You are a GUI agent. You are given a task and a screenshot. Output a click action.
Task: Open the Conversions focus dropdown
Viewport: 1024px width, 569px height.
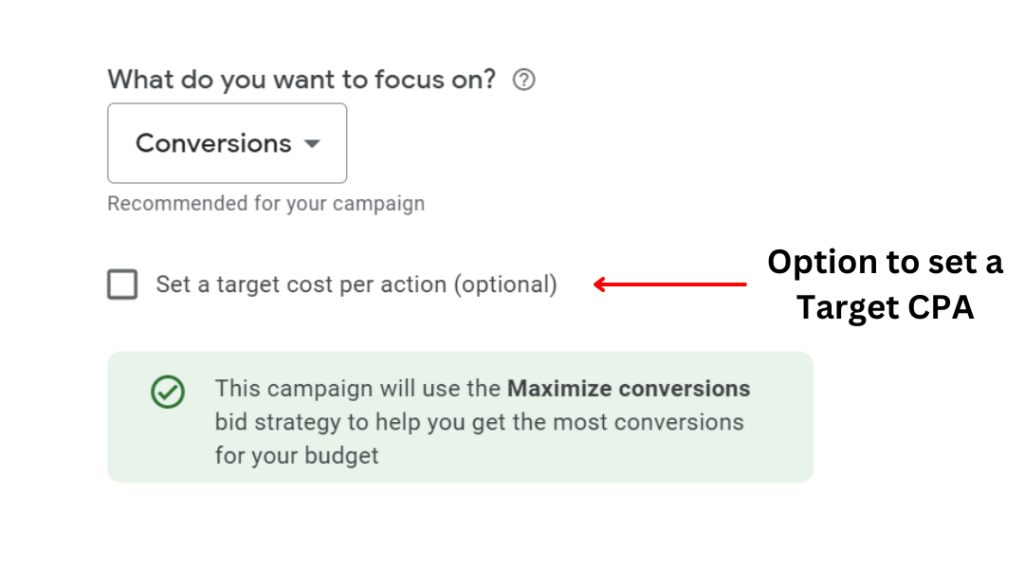[227, 143]
